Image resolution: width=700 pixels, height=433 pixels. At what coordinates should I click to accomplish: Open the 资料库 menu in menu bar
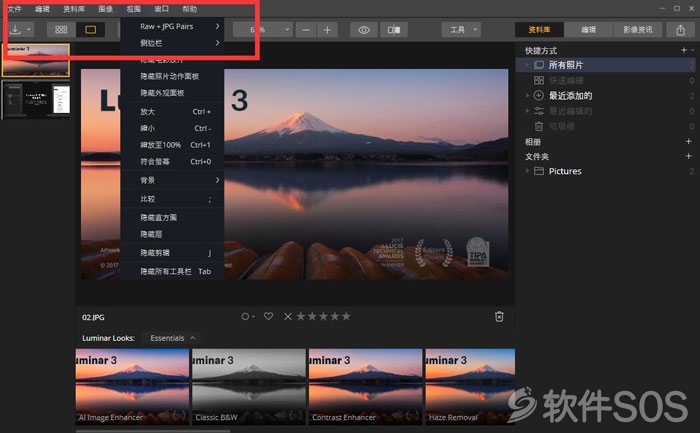pos(74,9)
